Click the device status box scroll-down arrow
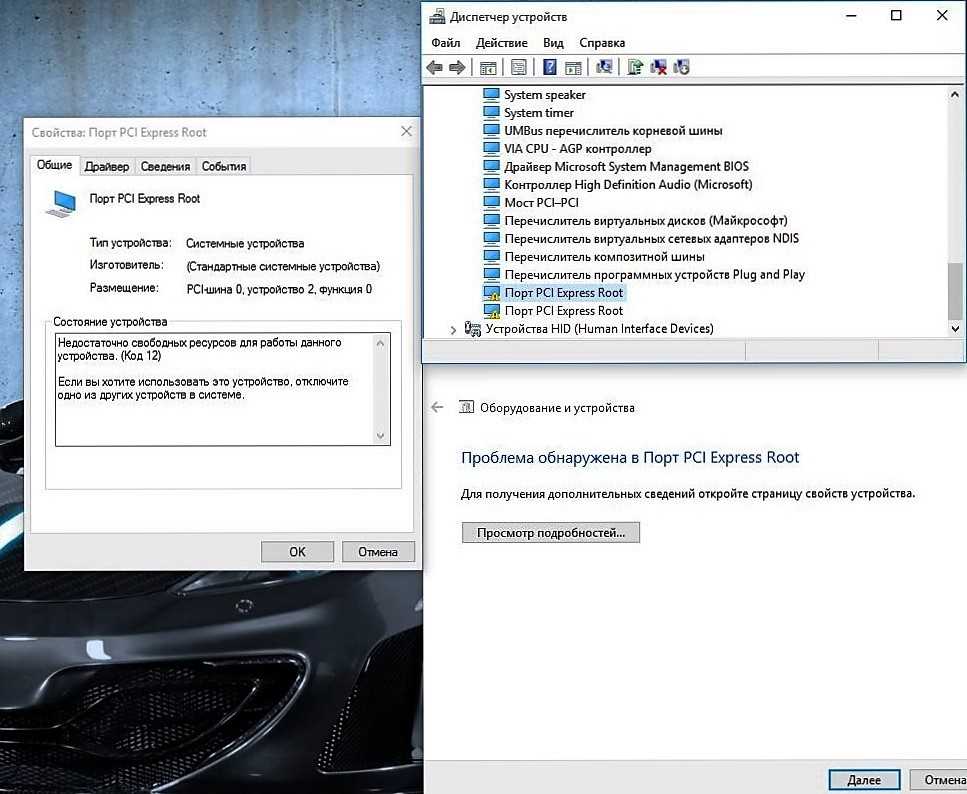Viewport: 967px width, 794px height. pos(380,436)
